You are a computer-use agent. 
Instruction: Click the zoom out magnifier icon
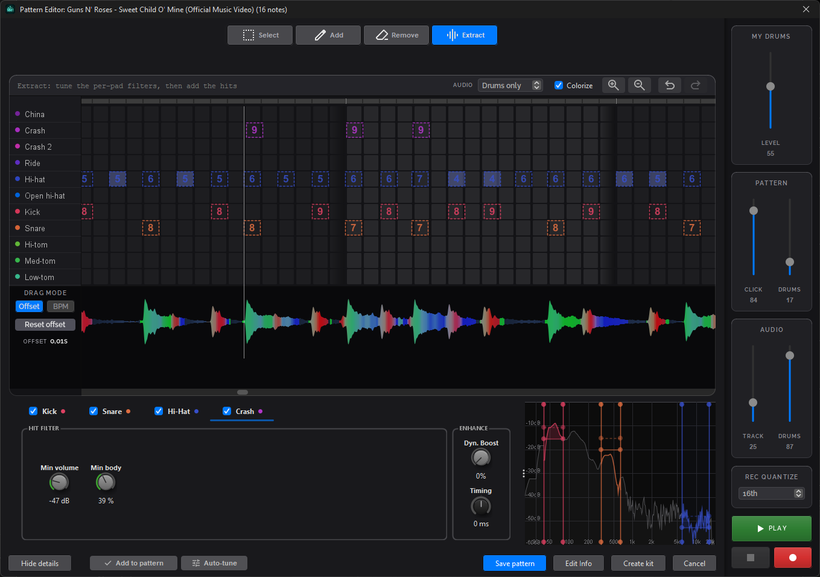pos(639,85)
